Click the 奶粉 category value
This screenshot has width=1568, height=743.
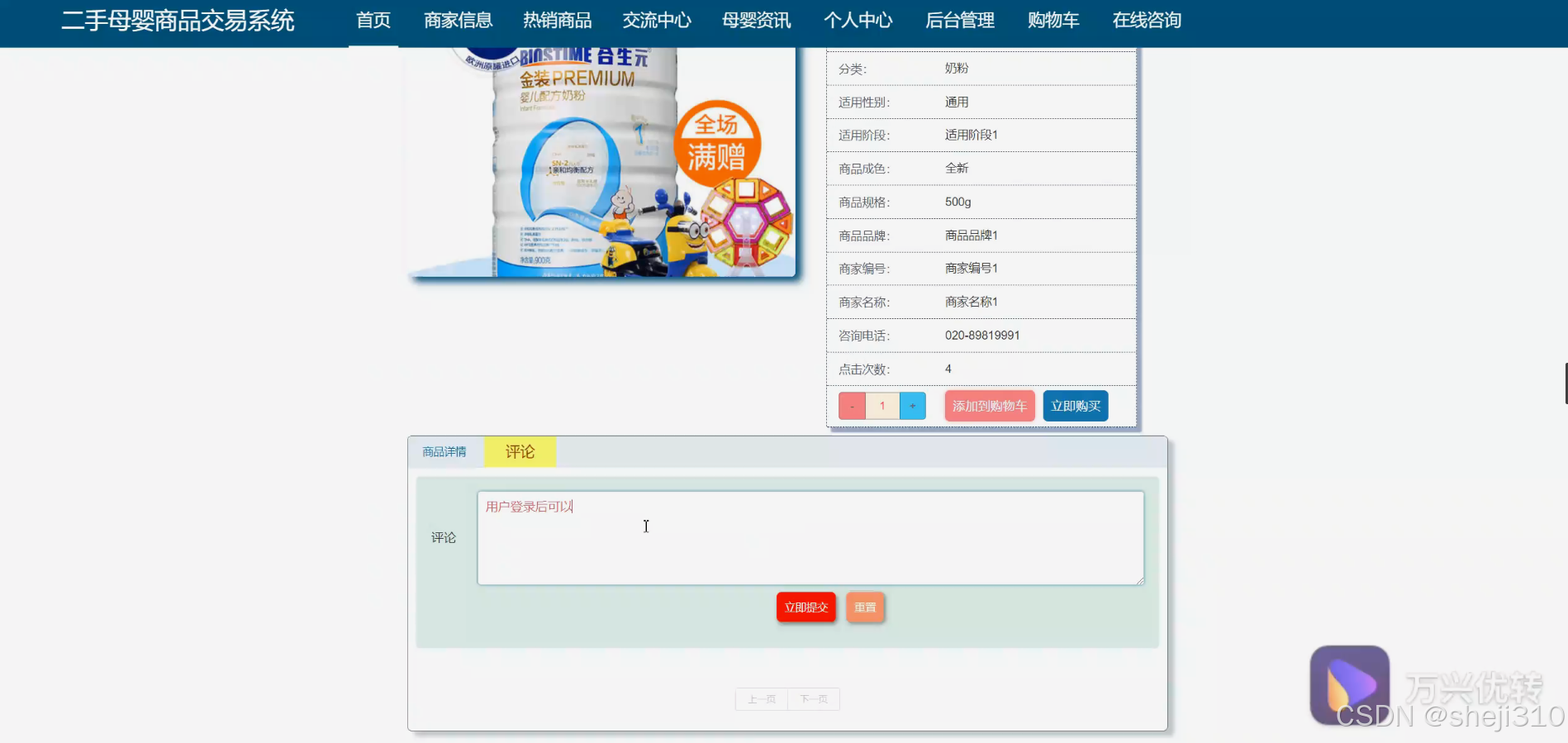pyautogui.click(x=957, y=69)
